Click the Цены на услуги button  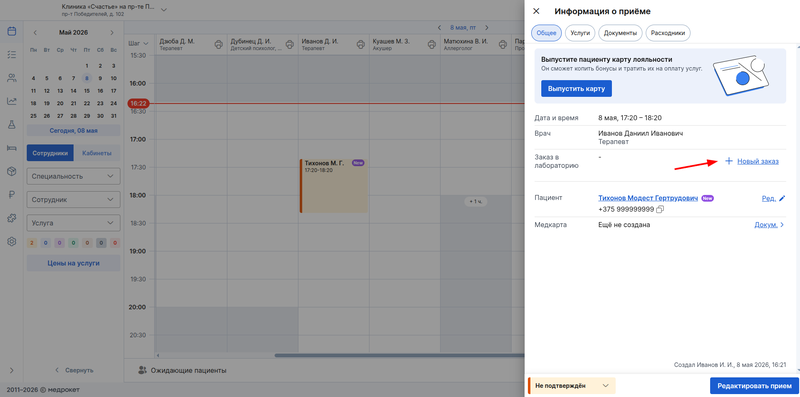point(73,263)
